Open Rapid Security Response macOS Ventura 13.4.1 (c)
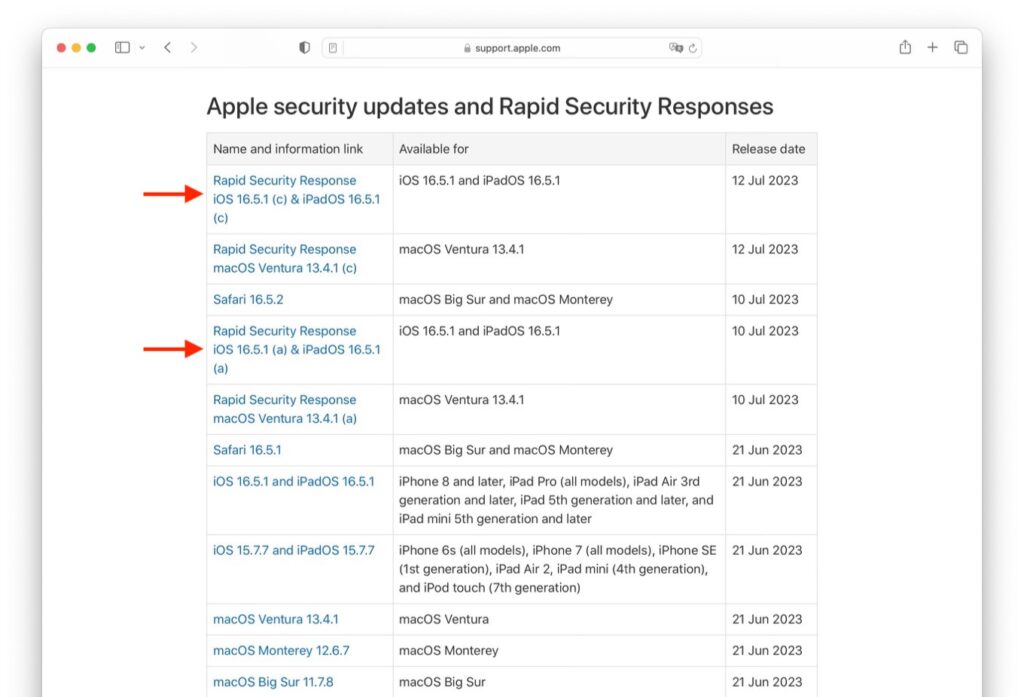 [x=285, y=259]
